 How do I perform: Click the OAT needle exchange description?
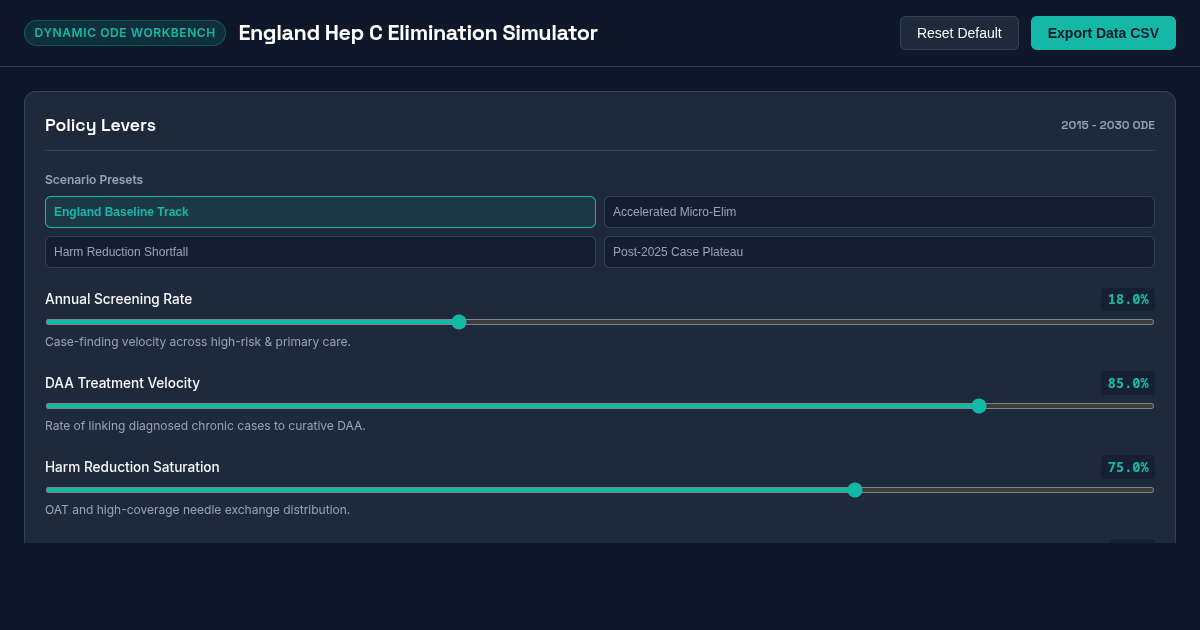[x=197, y=510]
